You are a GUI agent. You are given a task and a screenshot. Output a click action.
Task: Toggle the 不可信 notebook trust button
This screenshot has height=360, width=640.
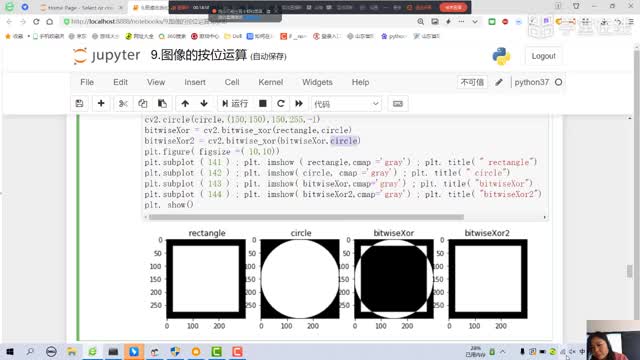[472, 82]
